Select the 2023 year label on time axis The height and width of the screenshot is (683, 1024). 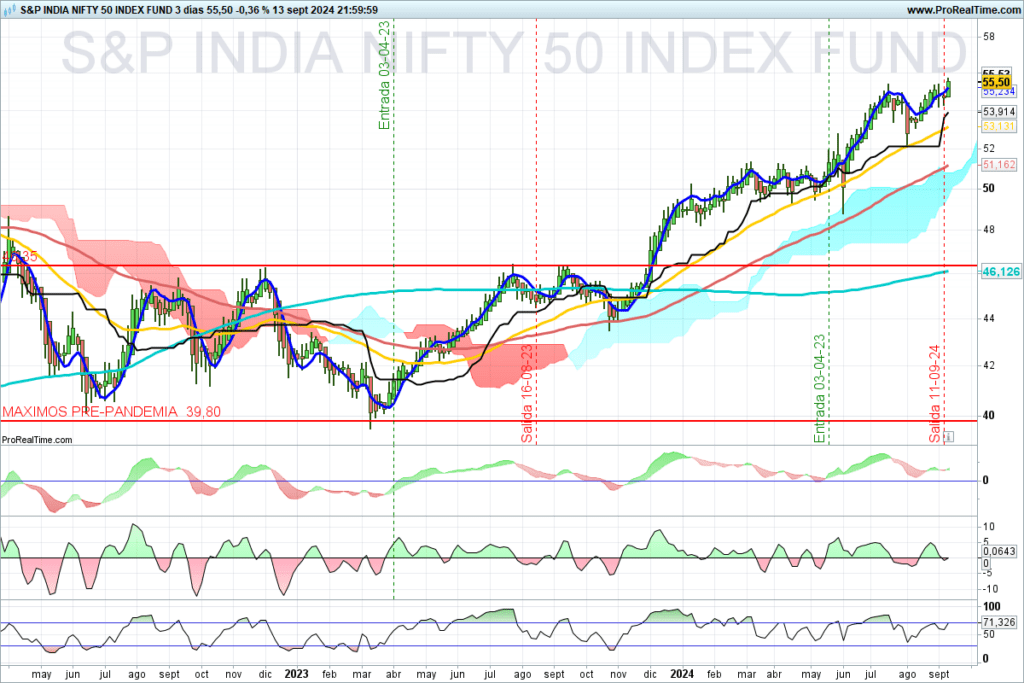296,674
